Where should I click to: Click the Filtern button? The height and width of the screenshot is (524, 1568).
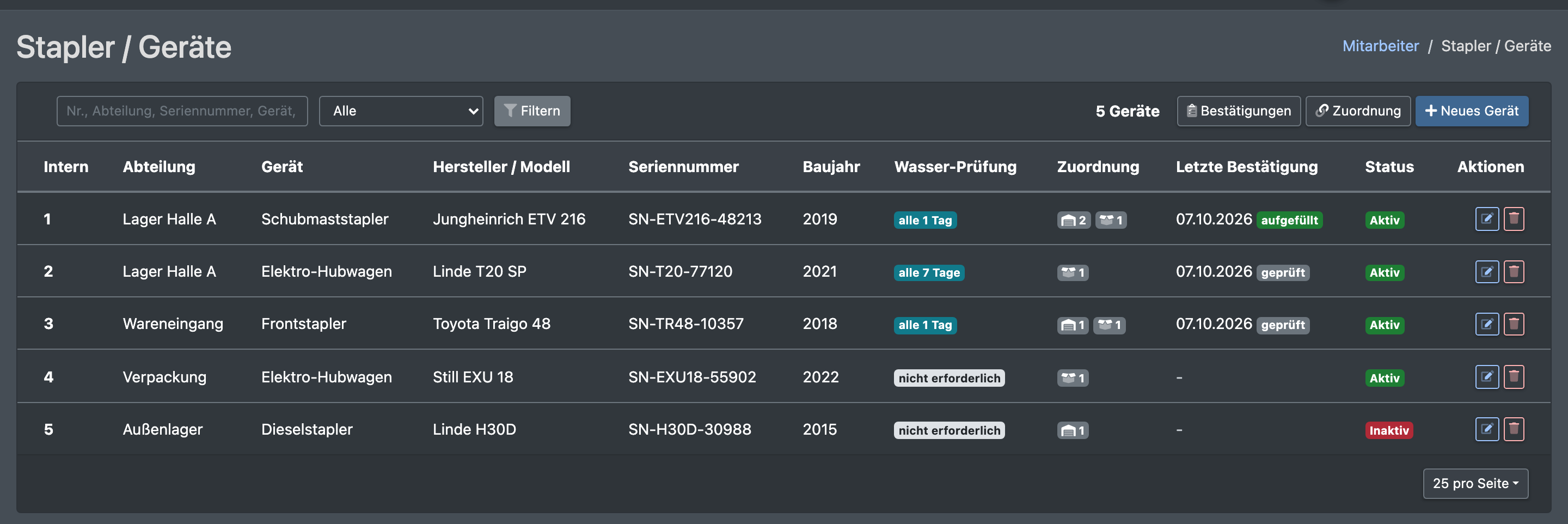(532, 111)
